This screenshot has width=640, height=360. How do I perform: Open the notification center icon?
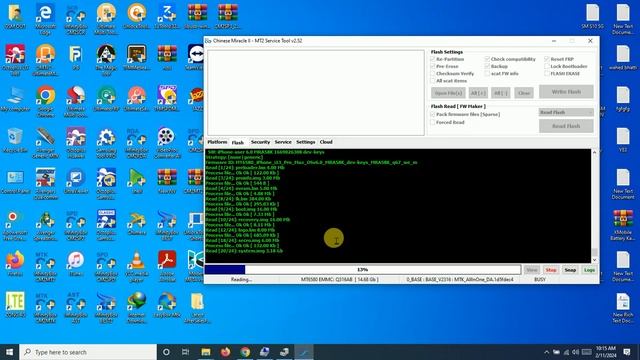[x=627, y=352]
